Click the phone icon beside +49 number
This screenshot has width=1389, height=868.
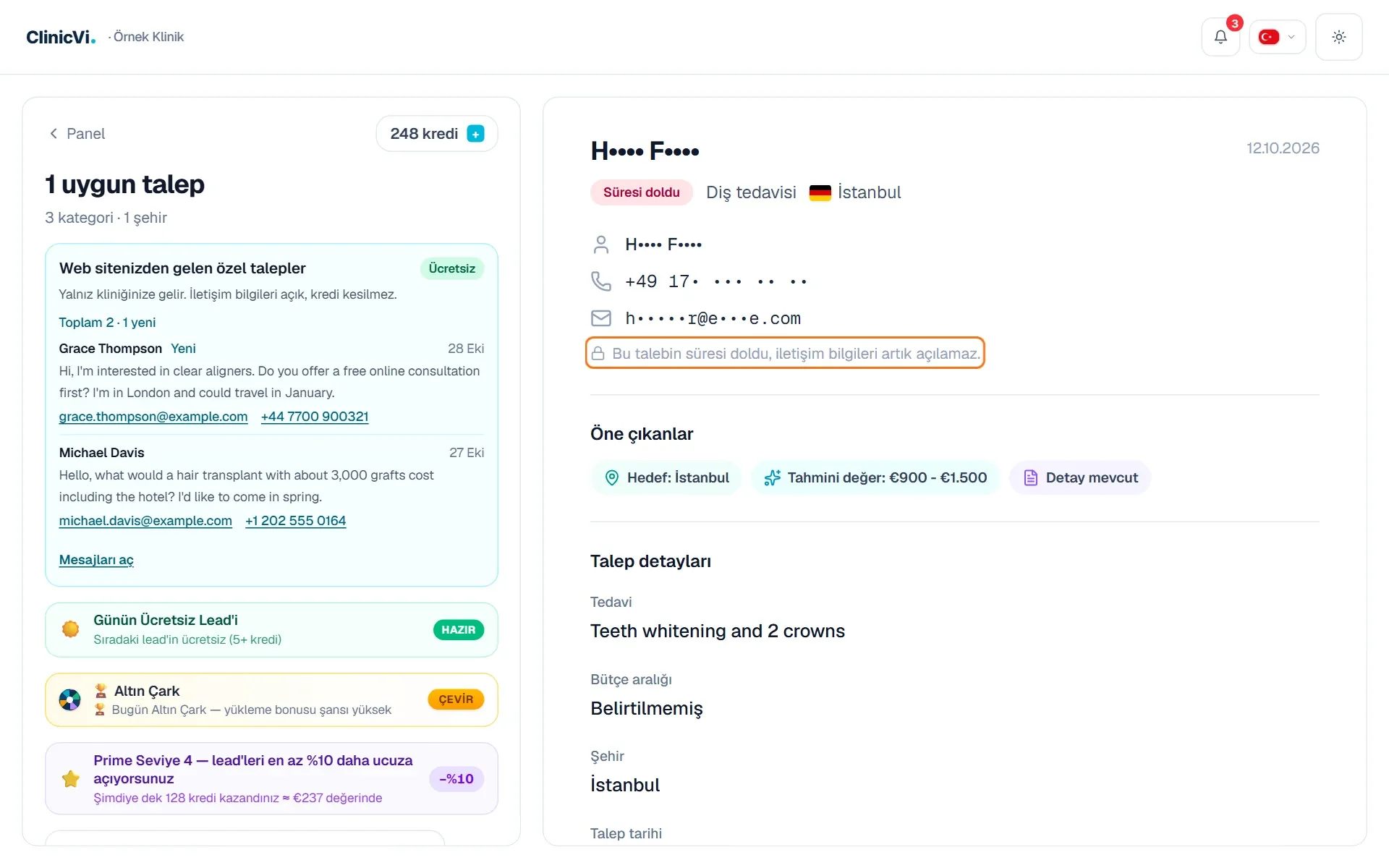tap(600, 281)
